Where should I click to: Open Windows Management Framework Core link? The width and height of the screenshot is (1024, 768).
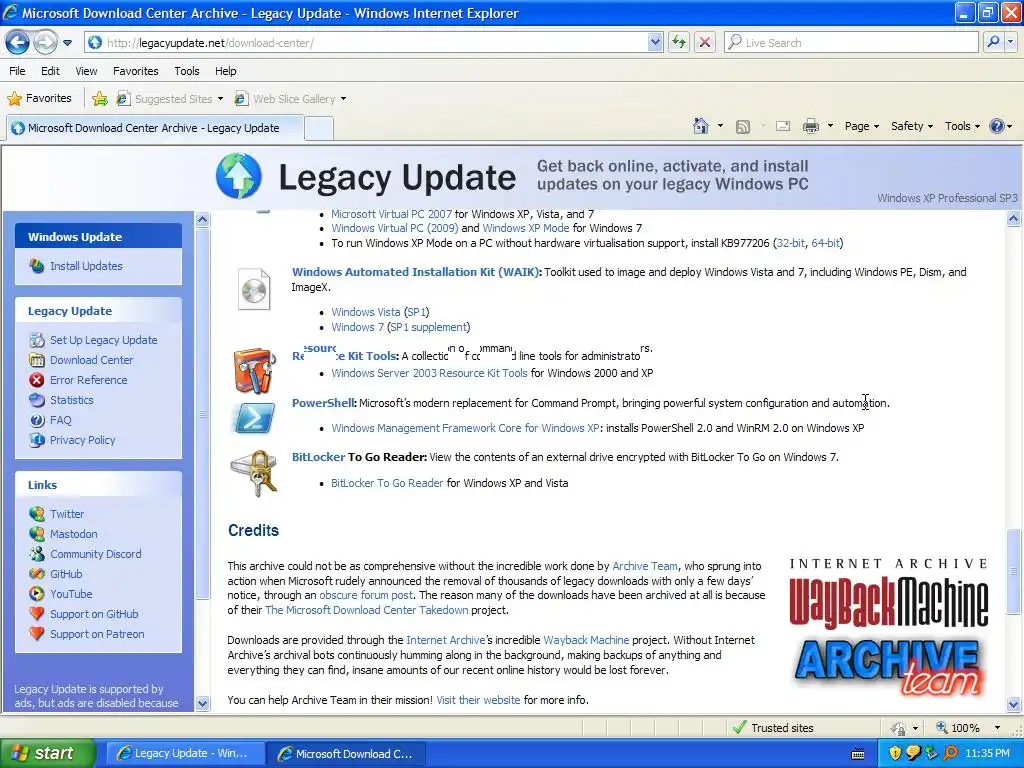coord(465,428)
